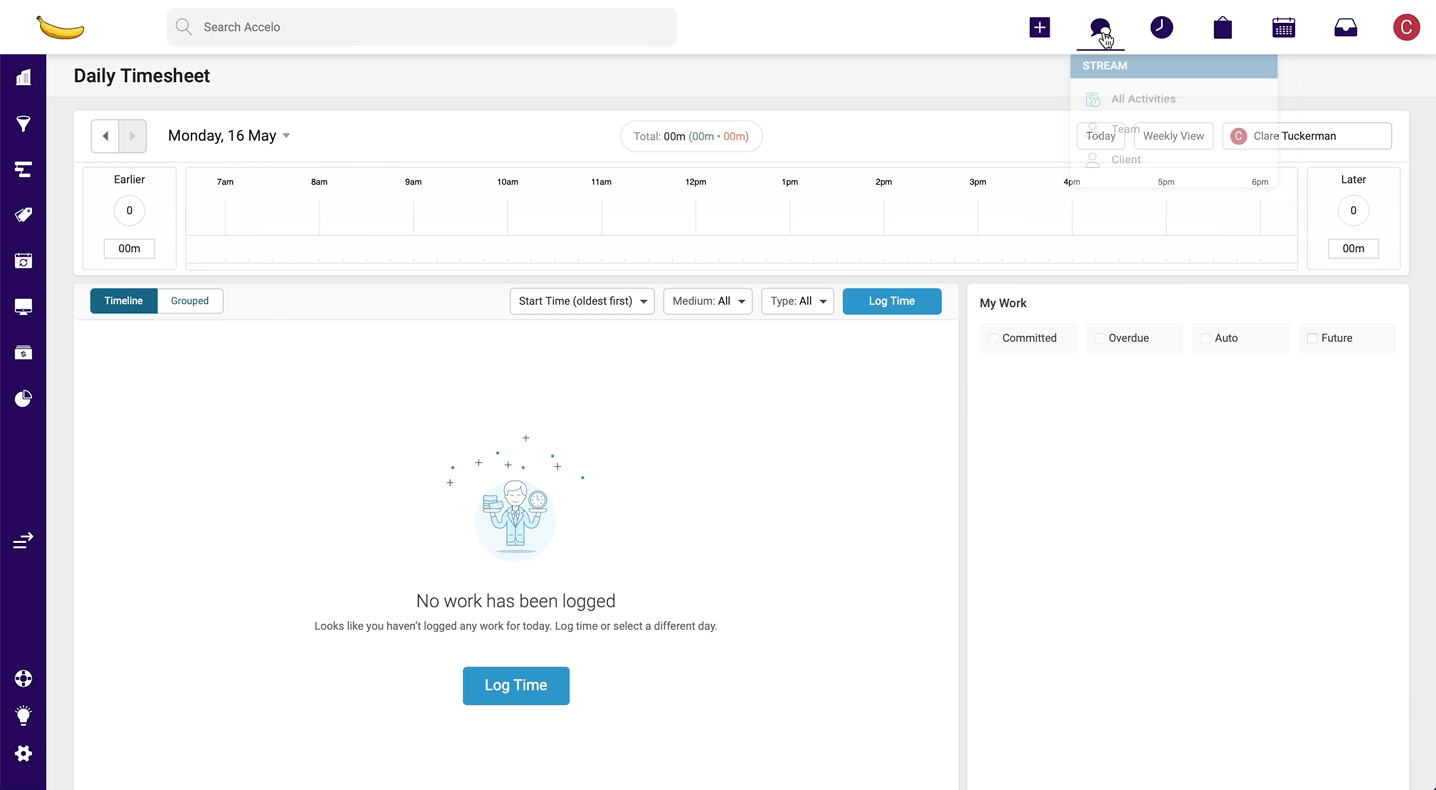This screenshot has width=1436, height=790.
Task: Open the Billing dollar sidebar icon
Action: point(23,353)
